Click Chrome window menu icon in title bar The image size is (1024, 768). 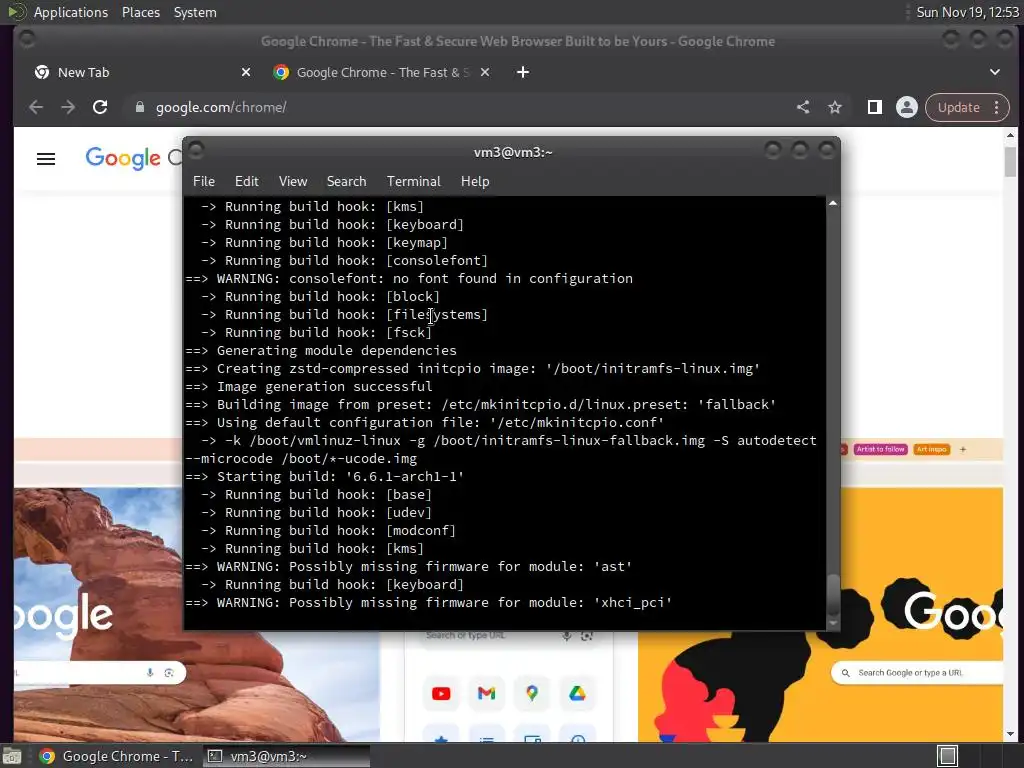click(27, 40)
